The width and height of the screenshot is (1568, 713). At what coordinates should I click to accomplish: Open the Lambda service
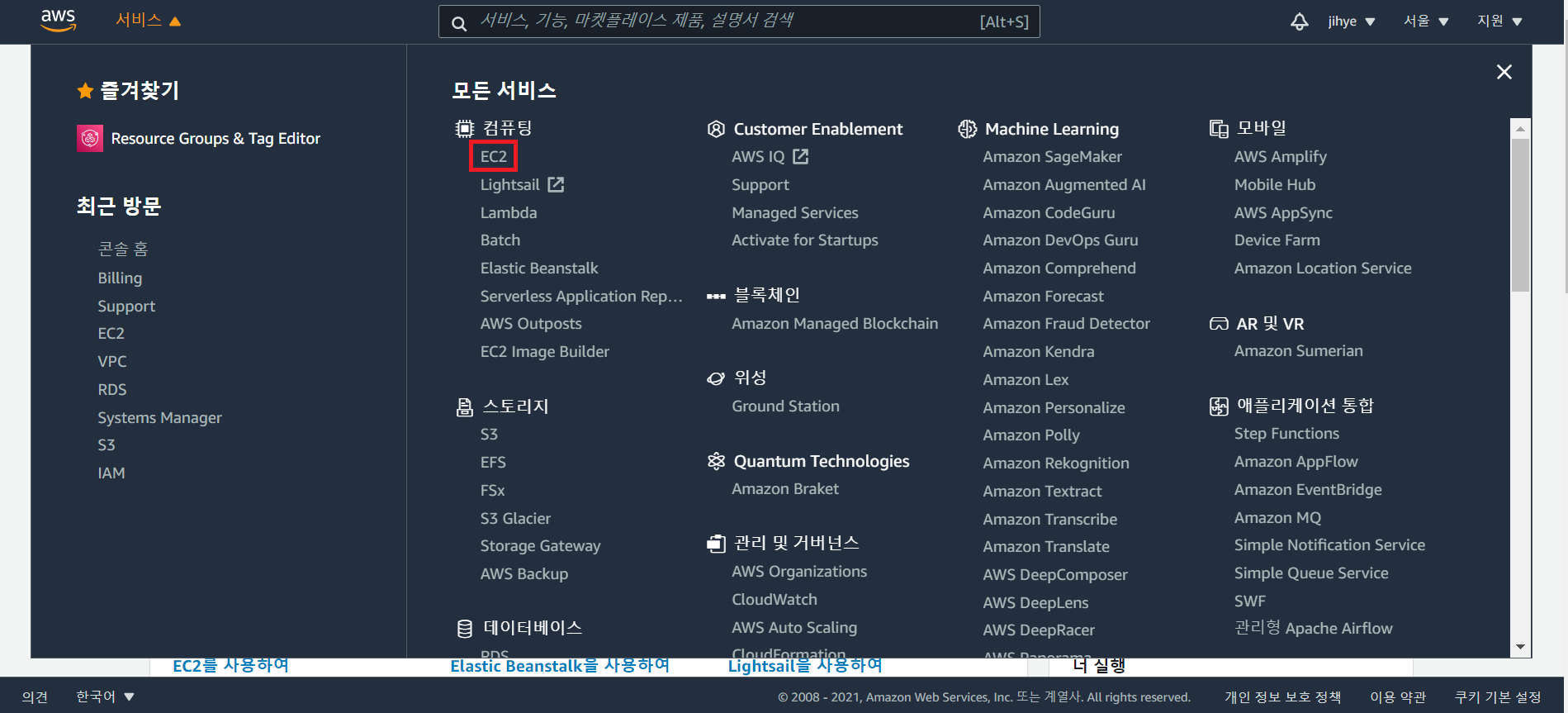click(x=509, y=212)
